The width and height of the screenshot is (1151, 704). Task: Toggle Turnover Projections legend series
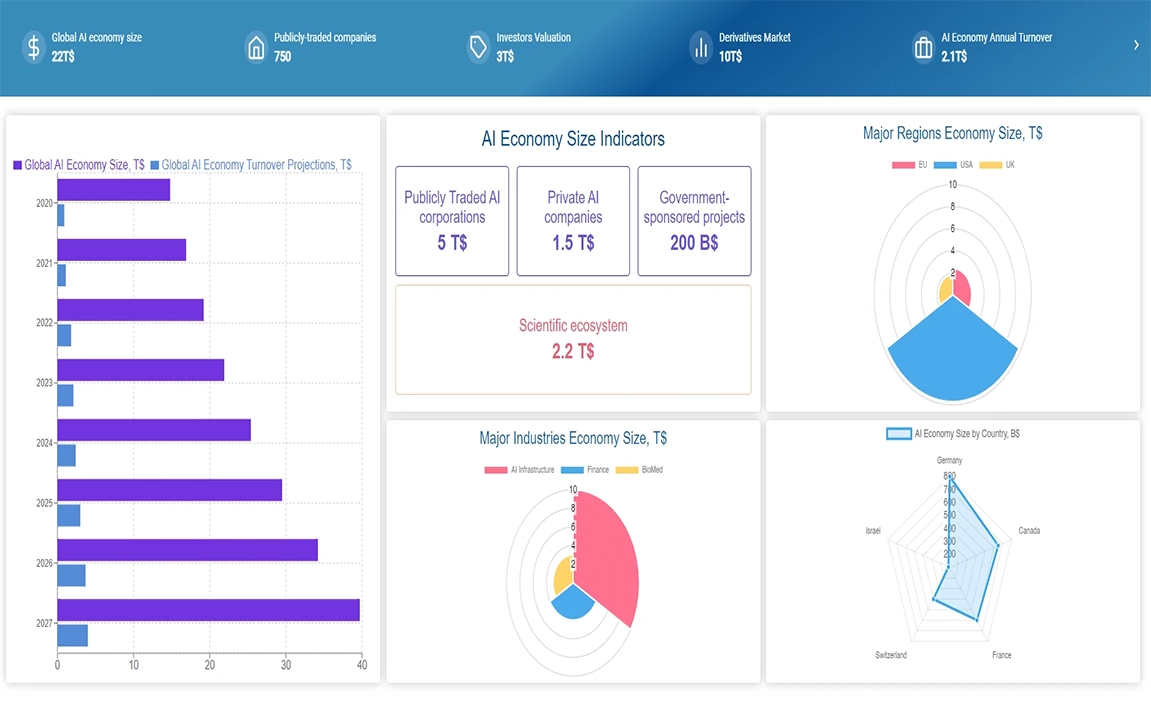click(x=250, y=165)
